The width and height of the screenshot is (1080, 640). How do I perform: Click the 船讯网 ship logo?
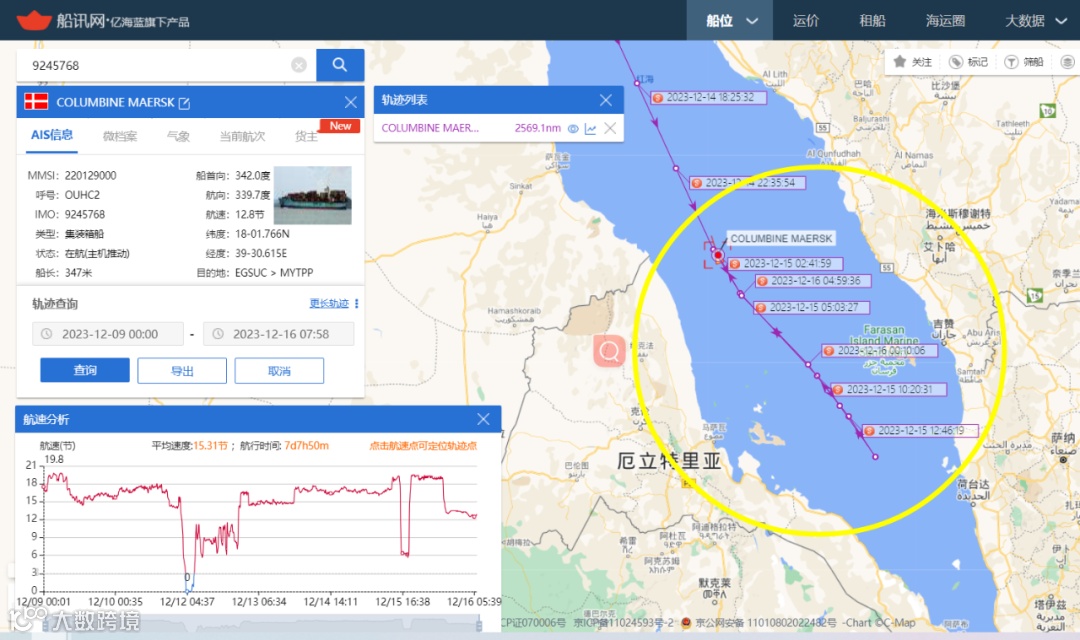[x=34, y=20]
